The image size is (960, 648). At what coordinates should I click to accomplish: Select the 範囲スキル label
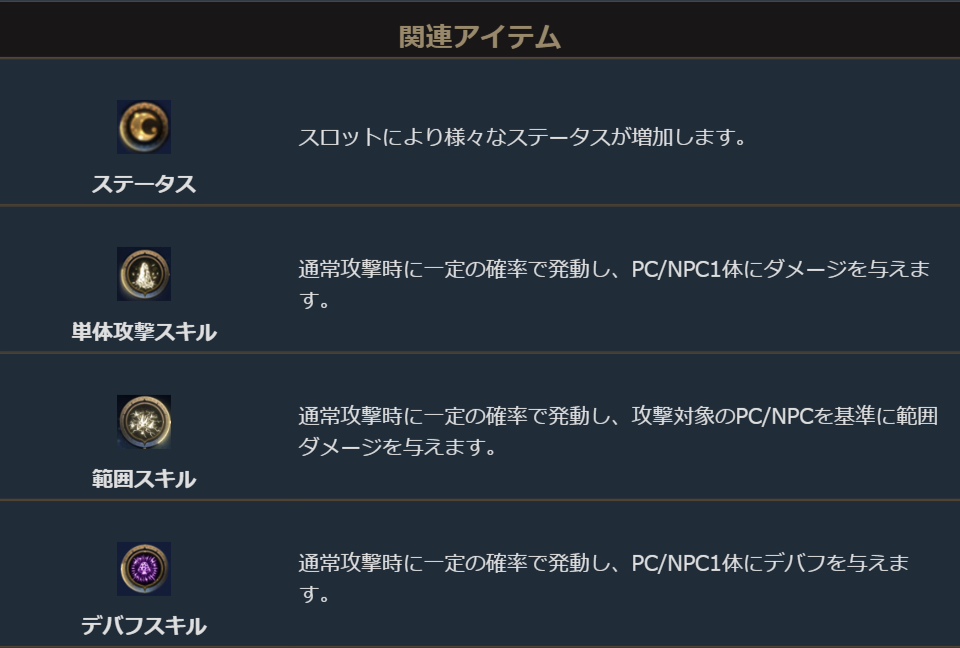click(x=143, y=479)
